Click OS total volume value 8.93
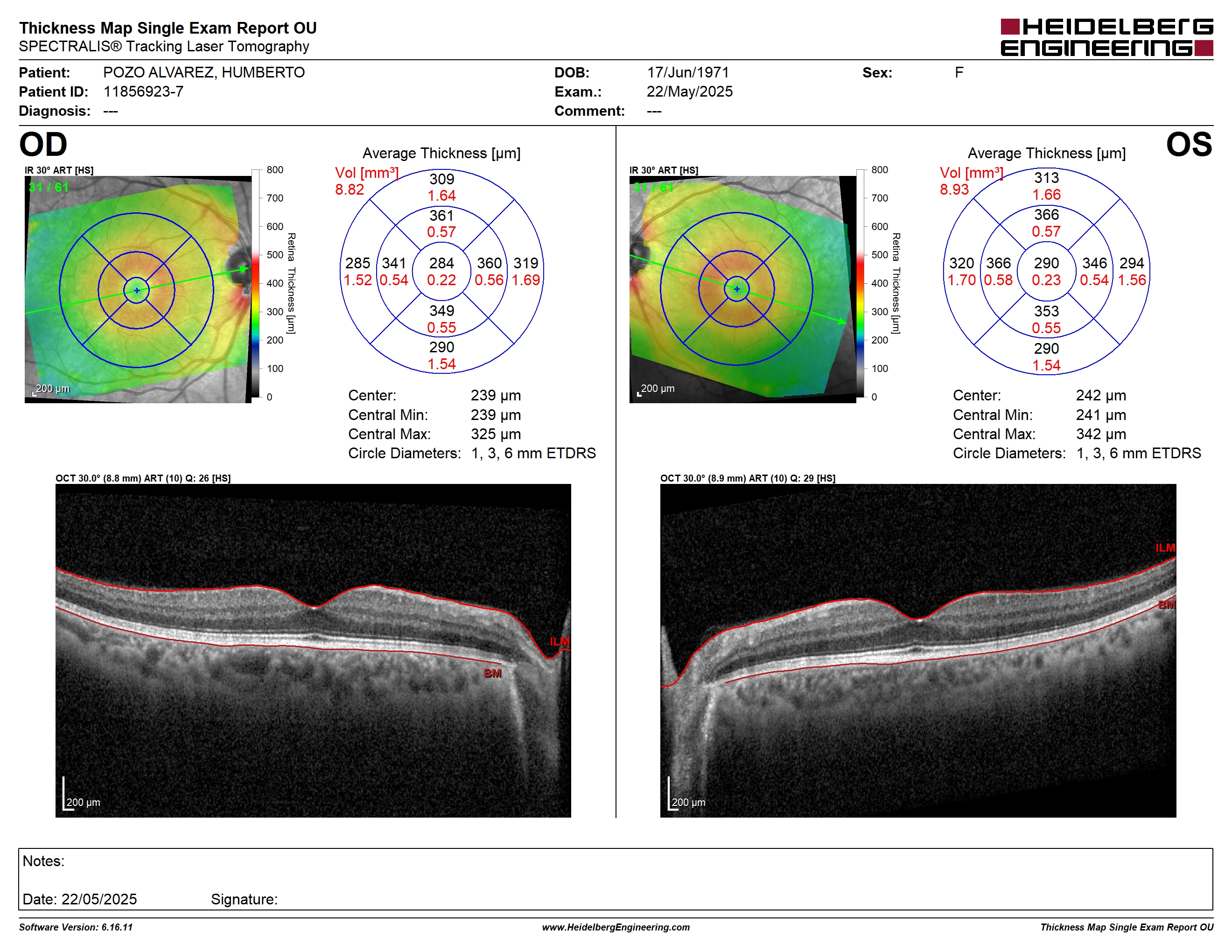This screenshot has height=952, width=1232. point(954,189)
